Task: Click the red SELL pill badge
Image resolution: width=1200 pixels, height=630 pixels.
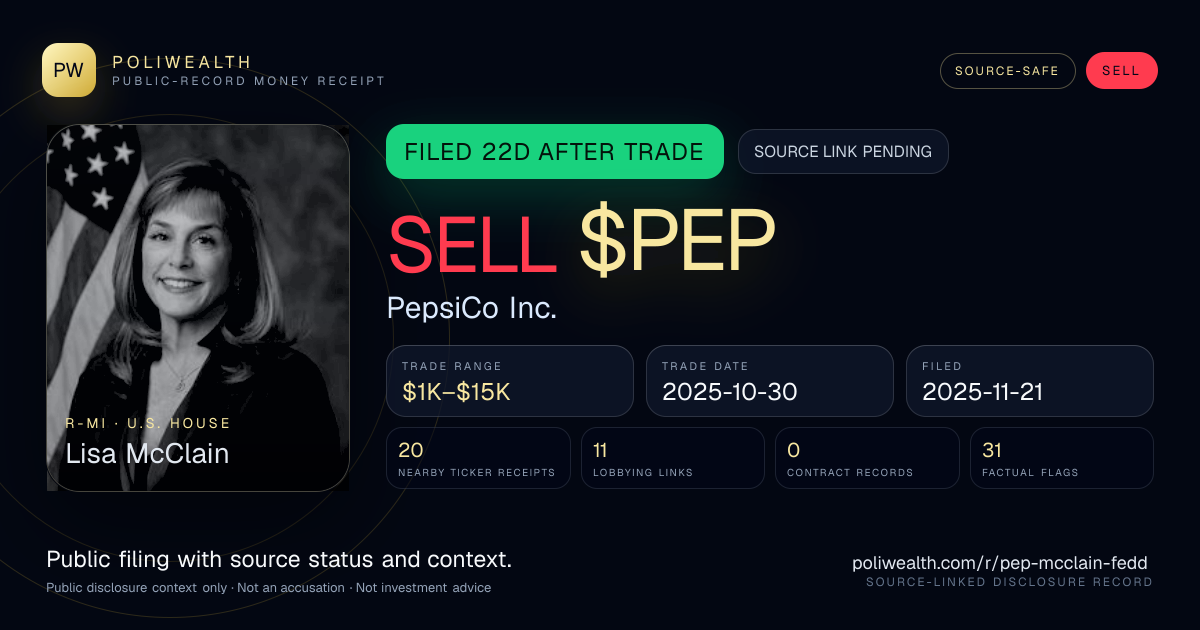Action: (1121, 71)
